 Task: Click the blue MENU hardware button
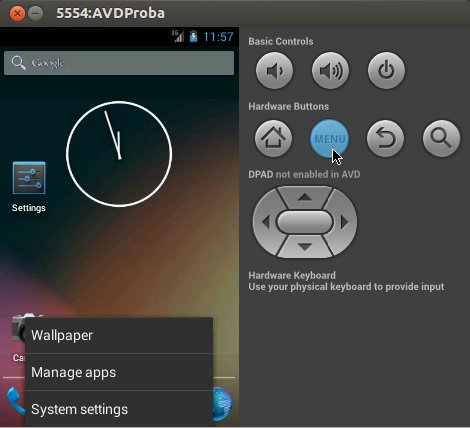[x=330, y=138]
